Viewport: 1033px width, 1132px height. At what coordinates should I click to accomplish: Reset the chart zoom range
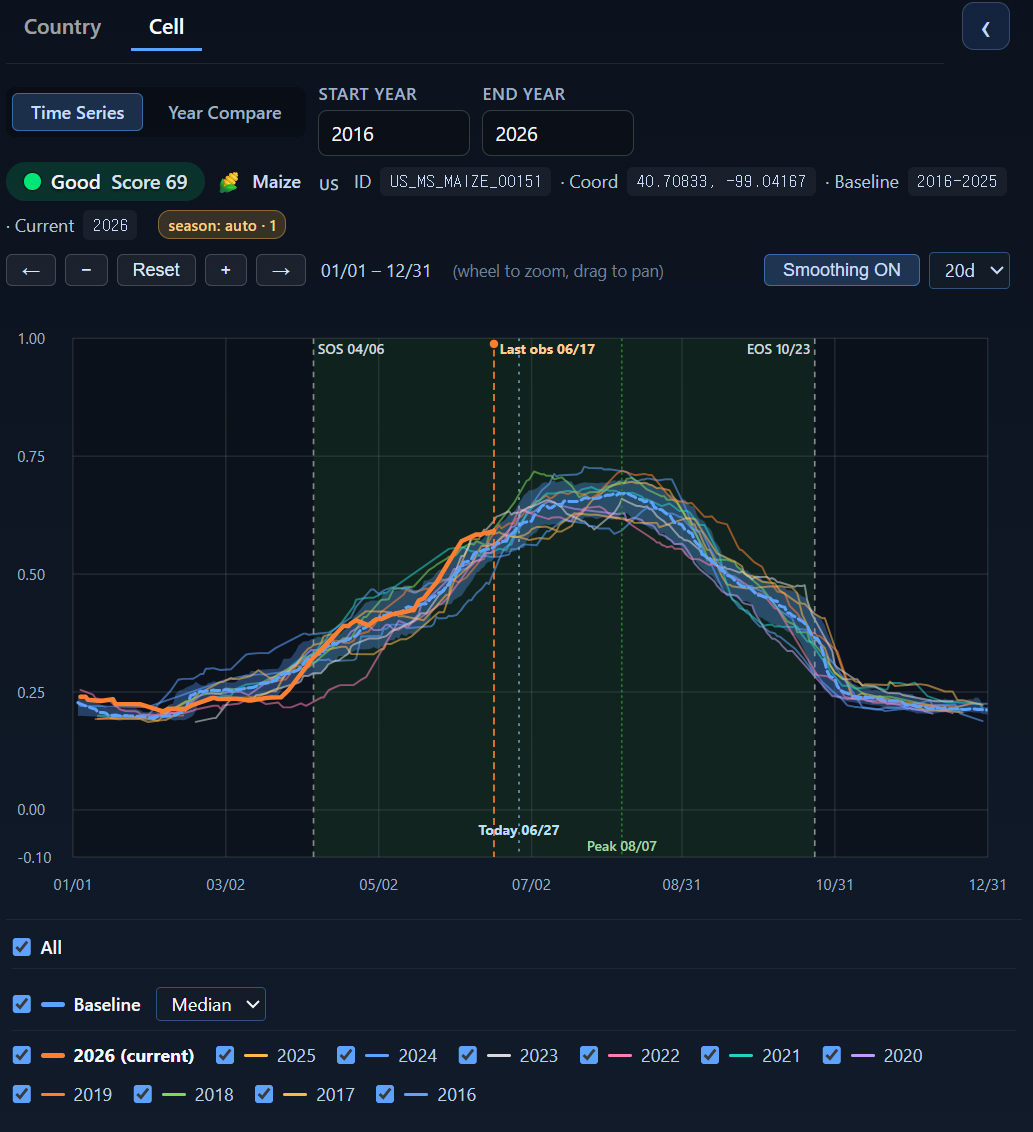(x=156, y=270)
